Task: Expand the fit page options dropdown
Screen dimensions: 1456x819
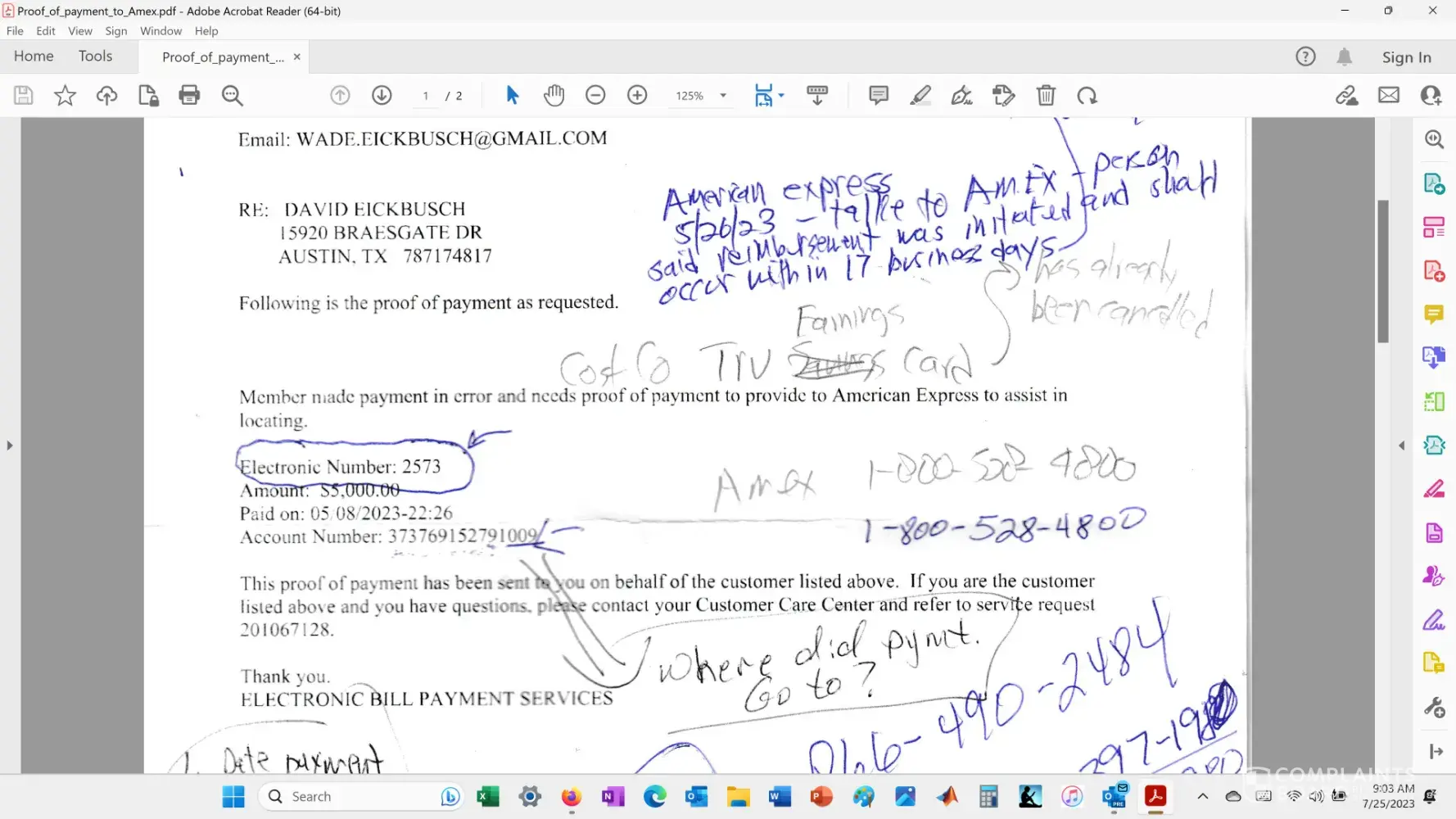Action: click(781, 96)
